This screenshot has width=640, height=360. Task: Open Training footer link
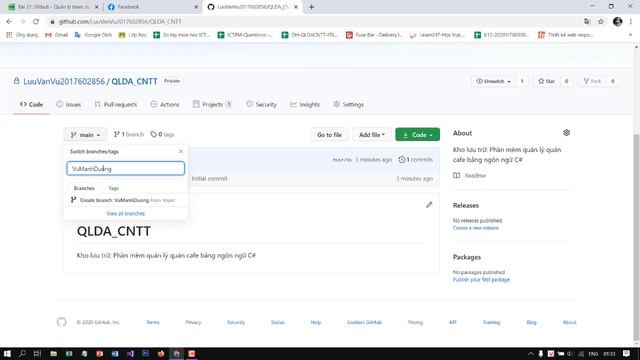(491, 322)
